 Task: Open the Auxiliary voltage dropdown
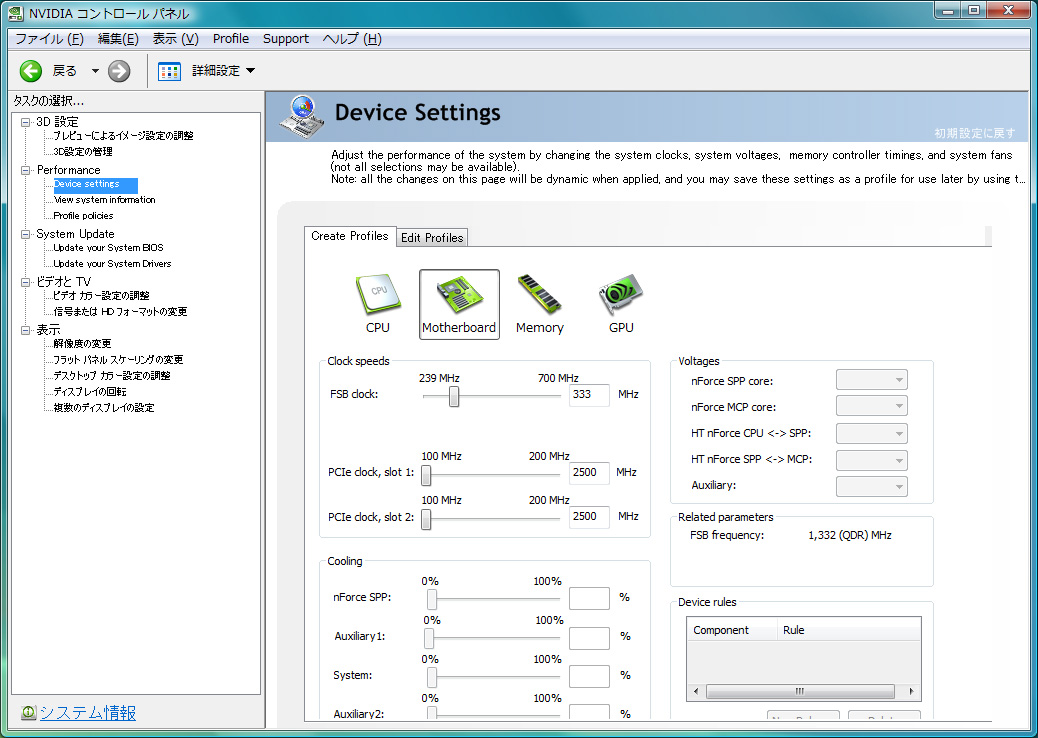pos(871,486)
